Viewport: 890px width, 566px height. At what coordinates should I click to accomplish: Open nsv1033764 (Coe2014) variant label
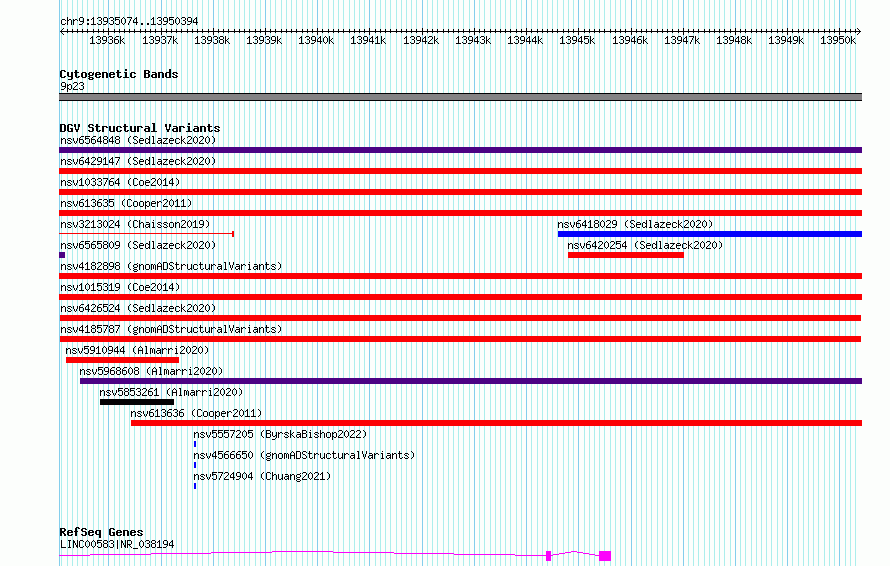coord(120,182)
